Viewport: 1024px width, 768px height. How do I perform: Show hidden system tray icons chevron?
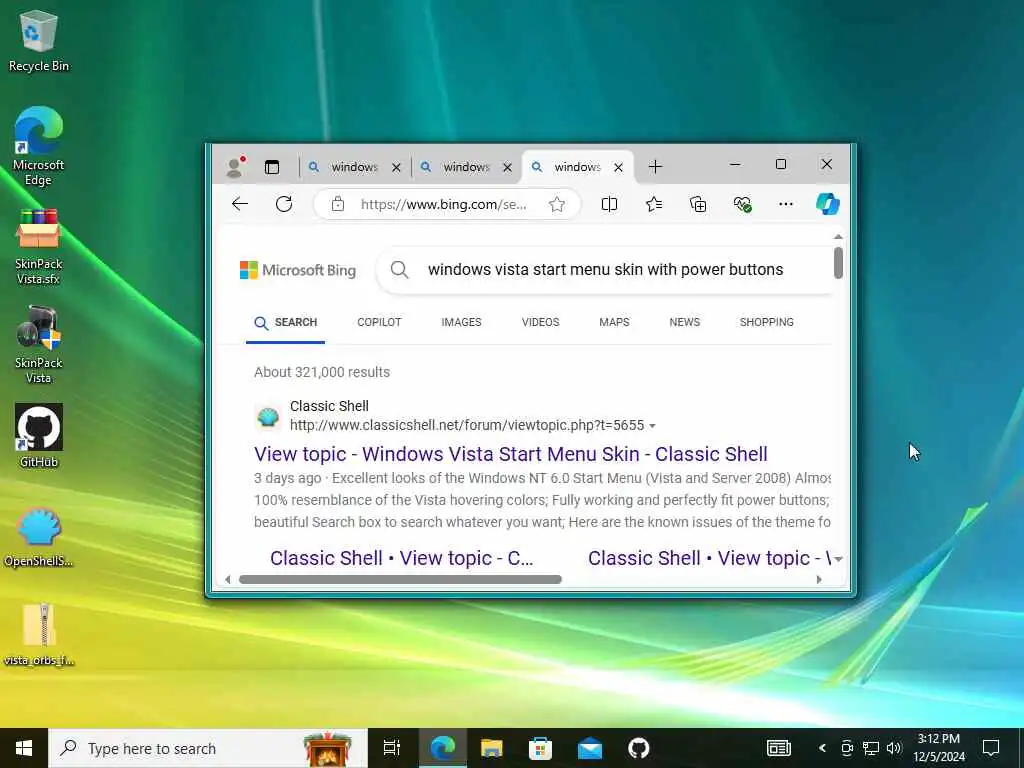[x=822, y=748]
